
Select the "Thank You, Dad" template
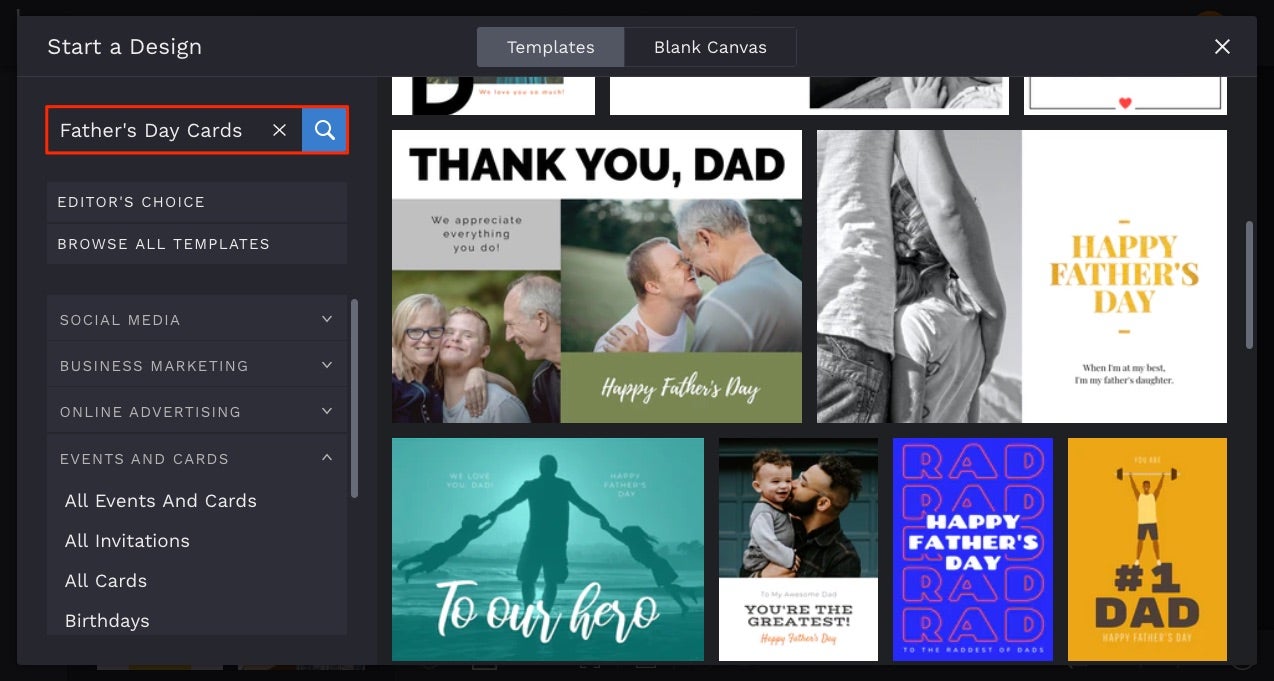pos(597,276)
